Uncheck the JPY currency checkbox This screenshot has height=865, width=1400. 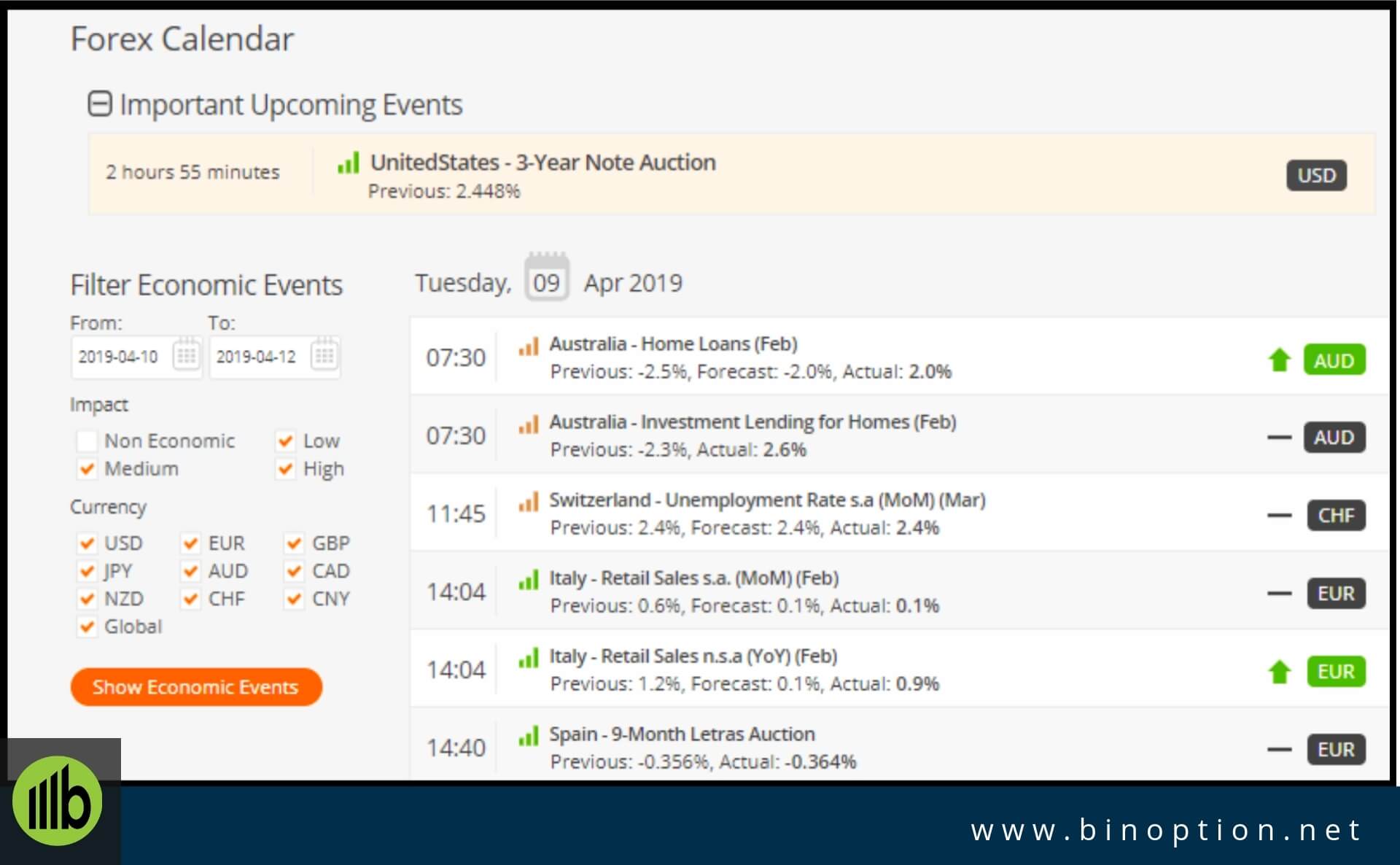(87, 571)
